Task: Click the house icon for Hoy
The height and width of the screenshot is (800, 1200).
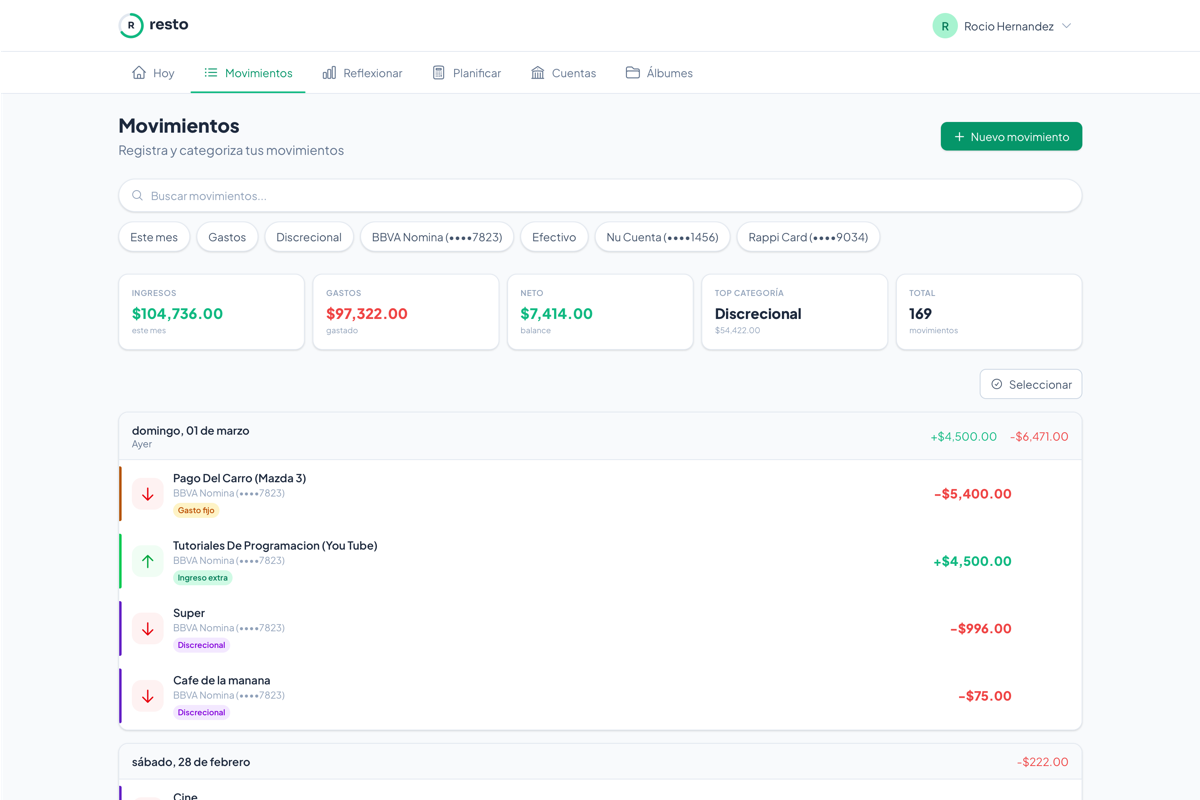Action: pyautogui.click(x=139, y=73)
